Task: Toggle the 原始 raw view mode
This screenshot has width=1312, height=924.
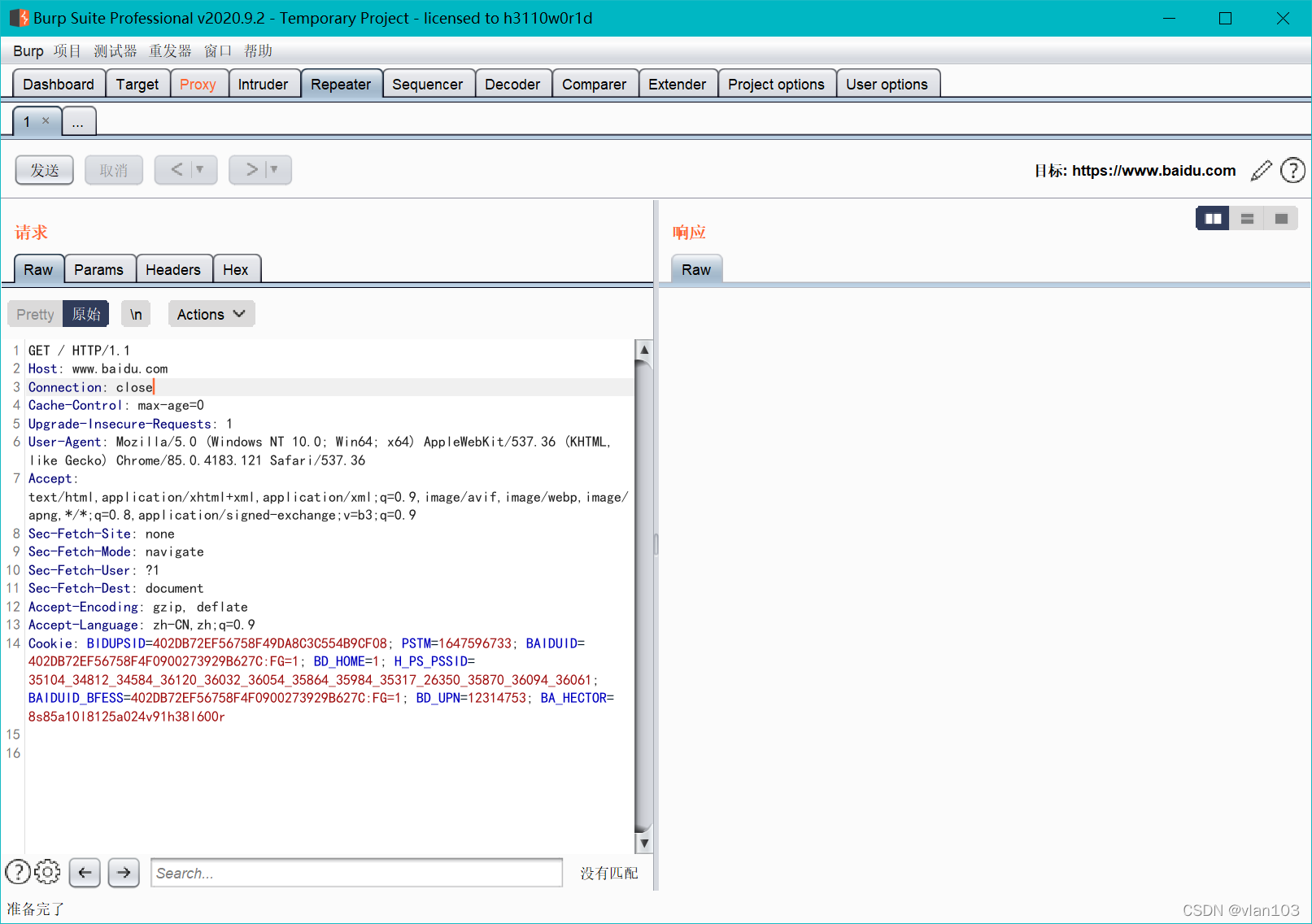Action: [x=86, y=314]
